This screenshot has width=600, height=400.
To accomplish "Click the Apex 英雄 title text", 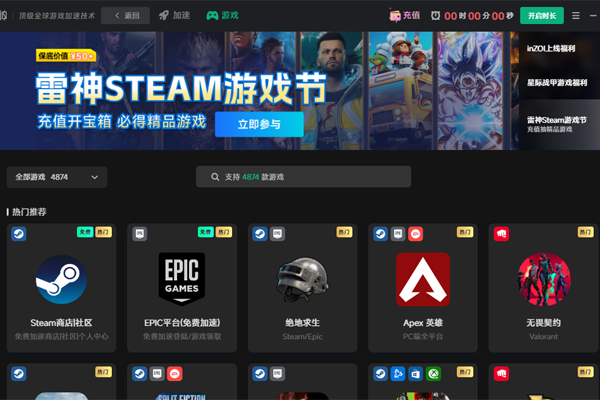I will point(423,323).
